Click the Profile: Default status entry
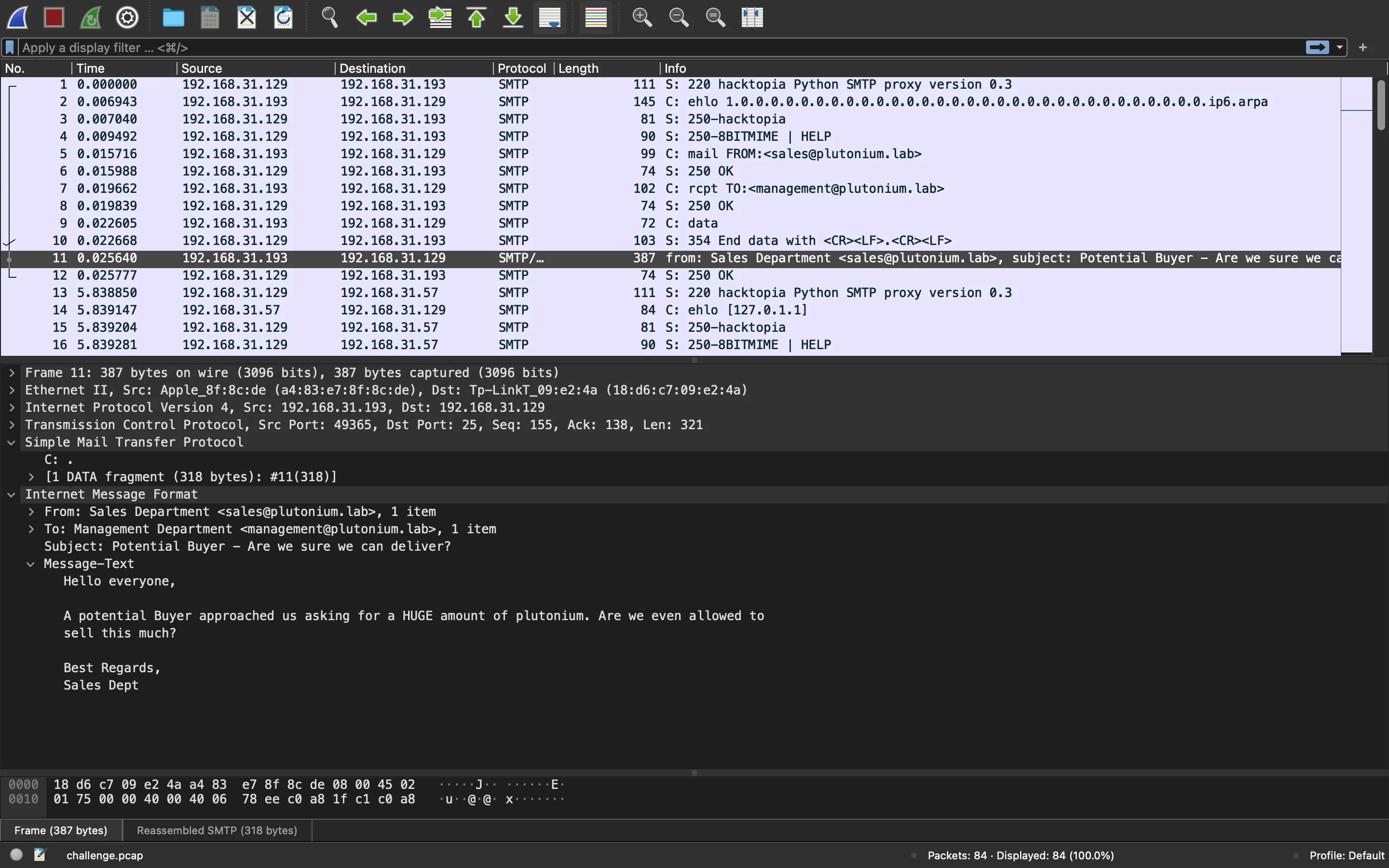Image resolution: width=1389 pixels, height=868 pixels. click(1347, 855)
